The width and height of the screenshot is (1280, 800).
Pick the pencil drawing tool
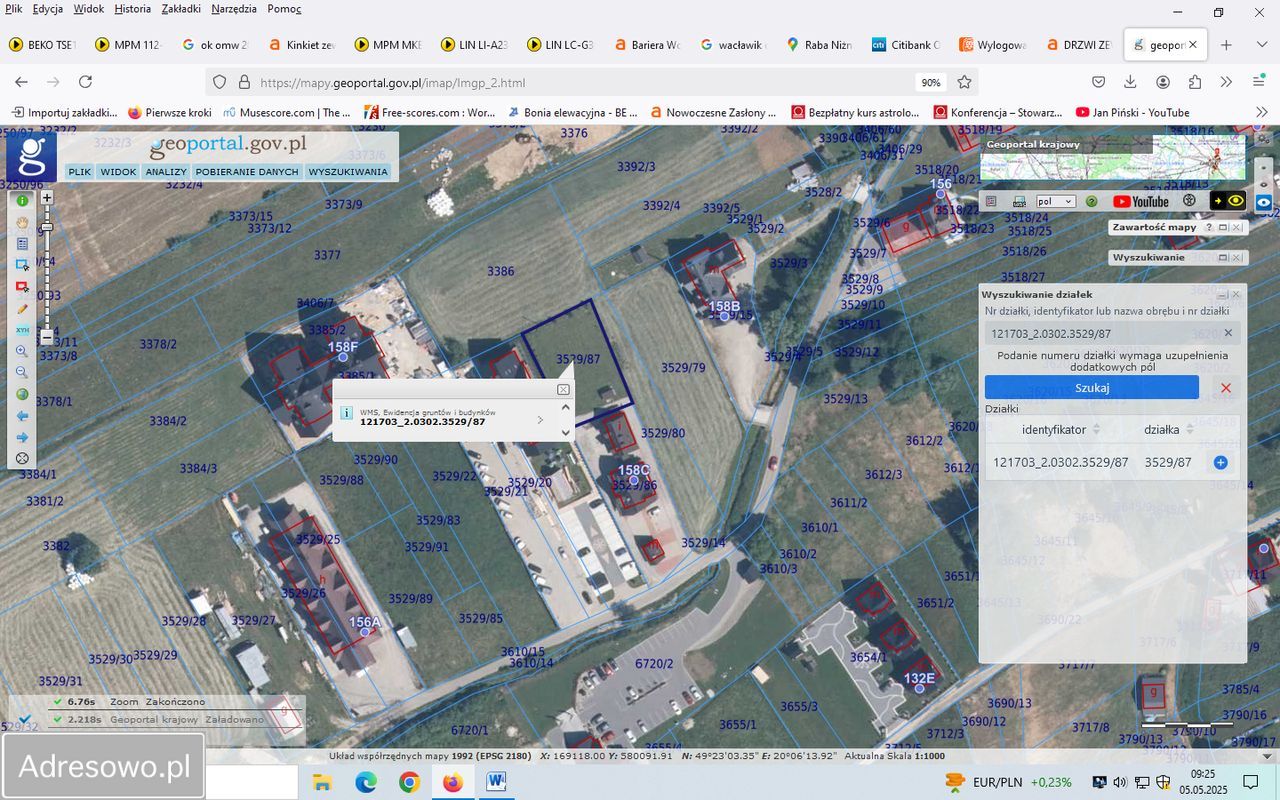(22, 309)
